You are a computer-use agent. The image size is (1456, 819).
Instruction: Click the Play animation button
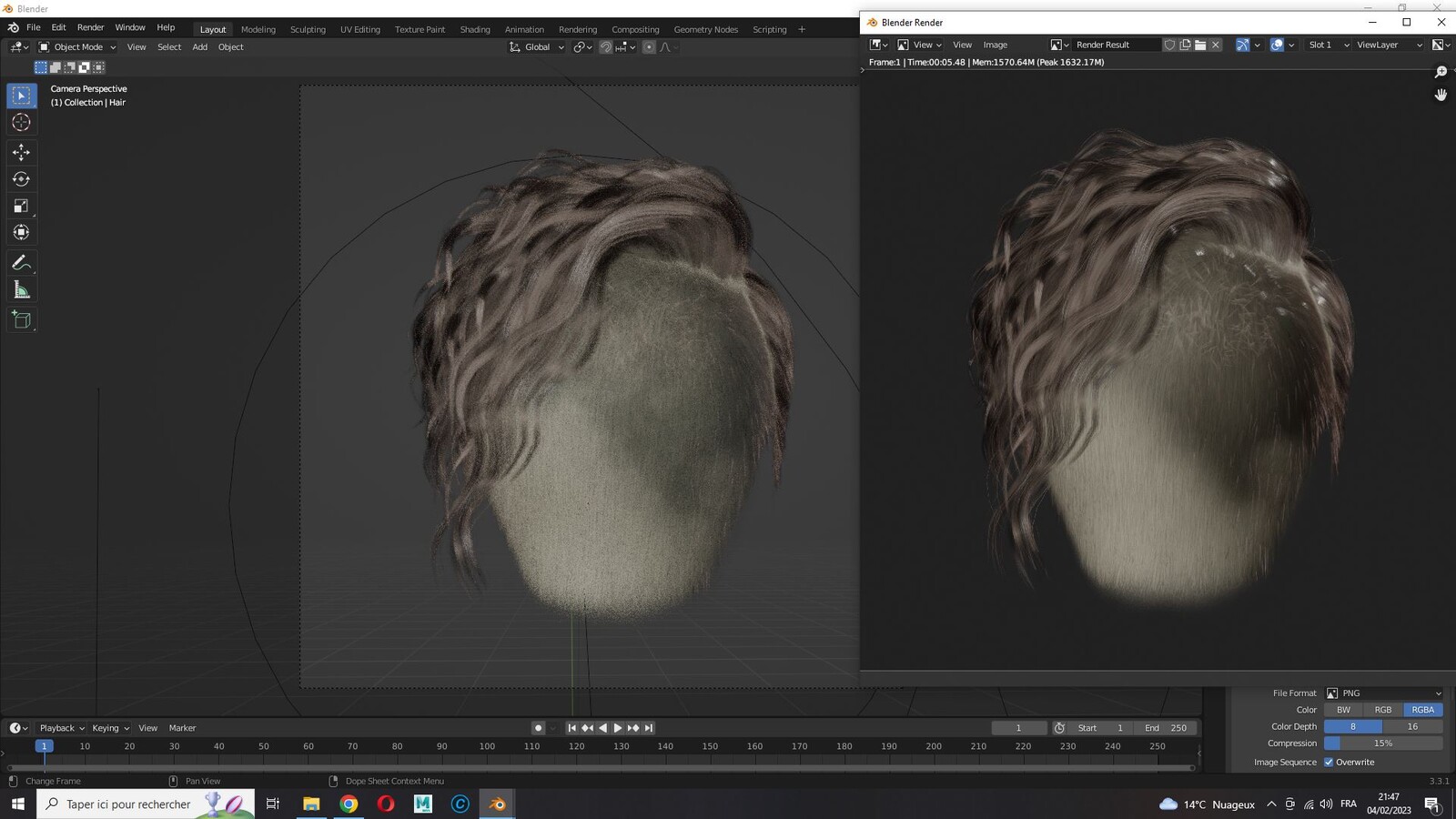(x=618, y=728)
